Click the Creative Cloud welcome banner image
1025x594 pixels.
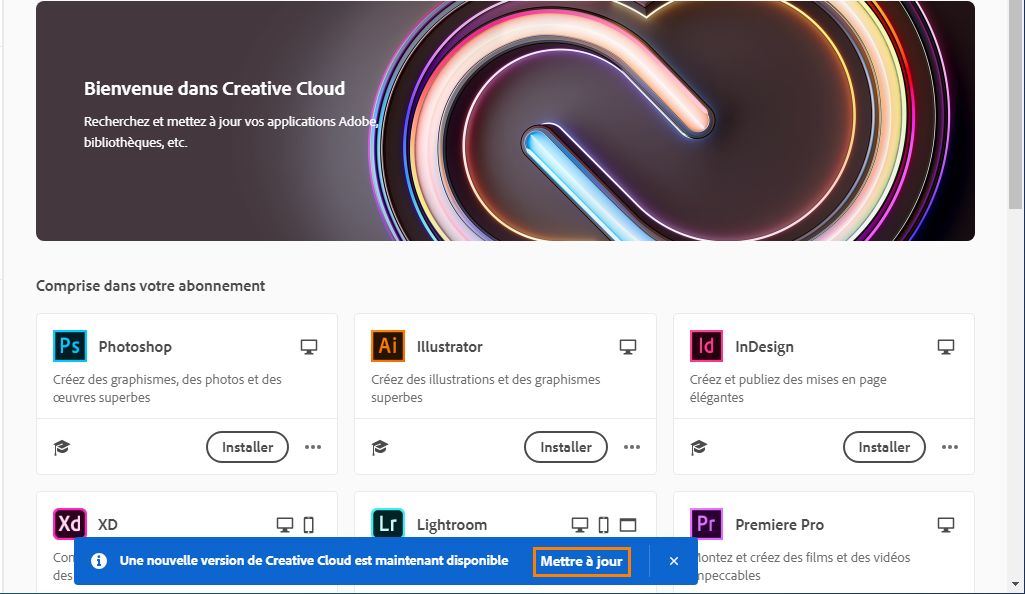click(505, 121)
